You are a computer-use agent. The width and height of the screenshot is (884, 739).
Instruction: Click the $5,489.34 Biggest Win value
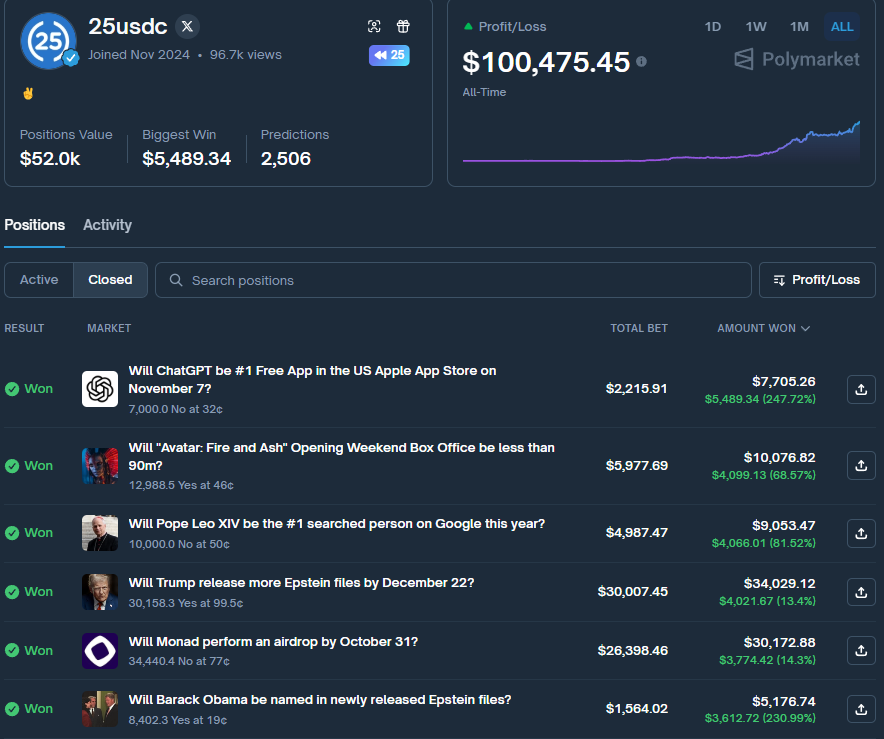(187, 158)
